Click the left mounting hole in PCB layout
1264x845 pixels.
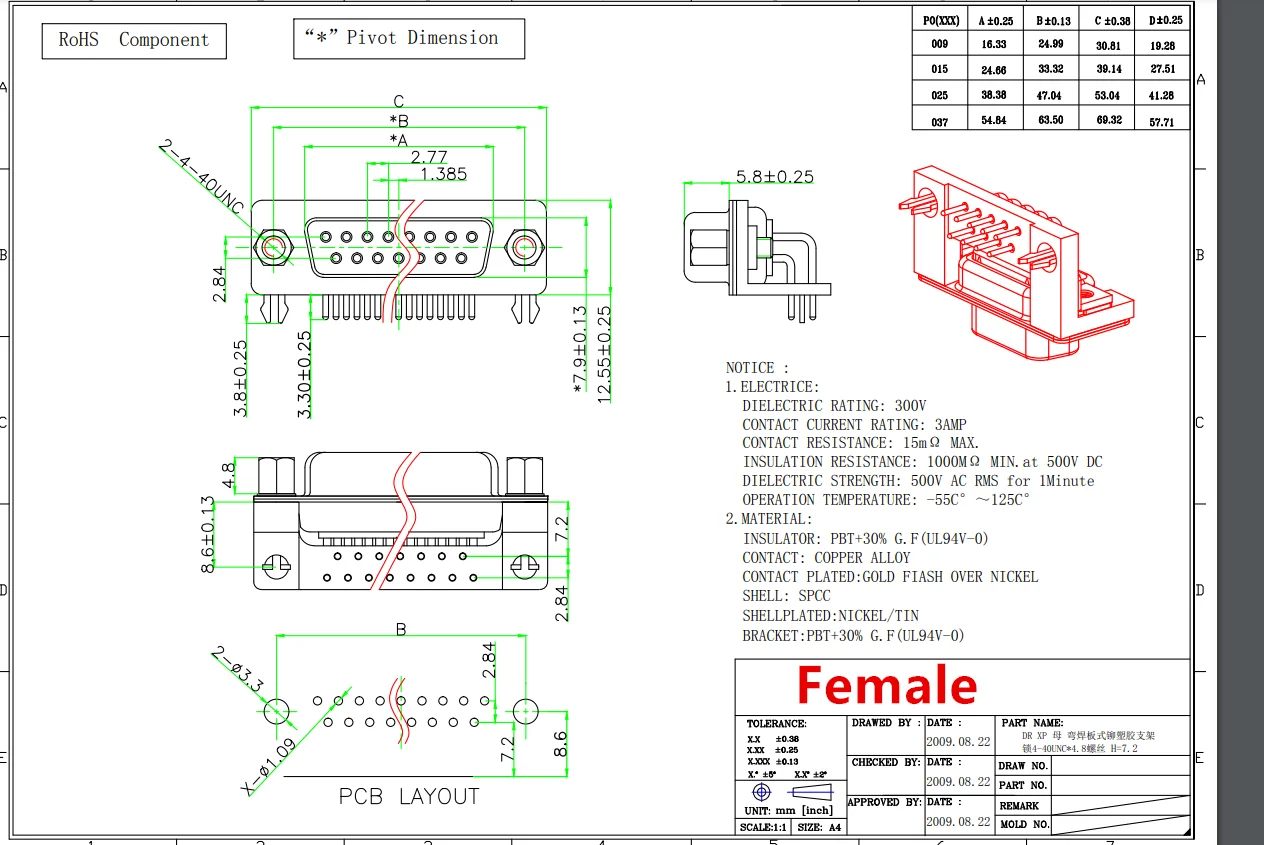[x=278, y=710]
